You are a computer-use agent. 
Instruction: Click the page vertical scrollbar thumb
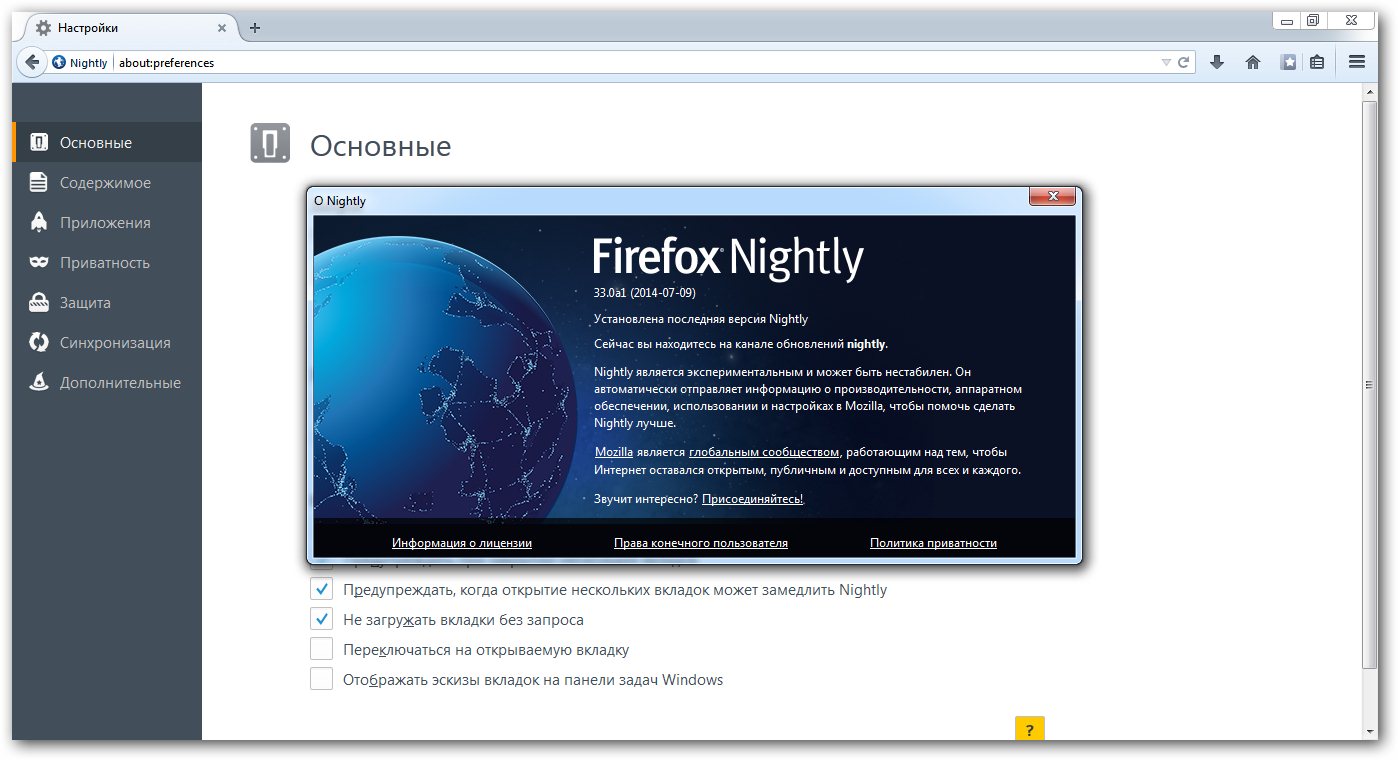pyautogui.click(x=1371, y=385)
